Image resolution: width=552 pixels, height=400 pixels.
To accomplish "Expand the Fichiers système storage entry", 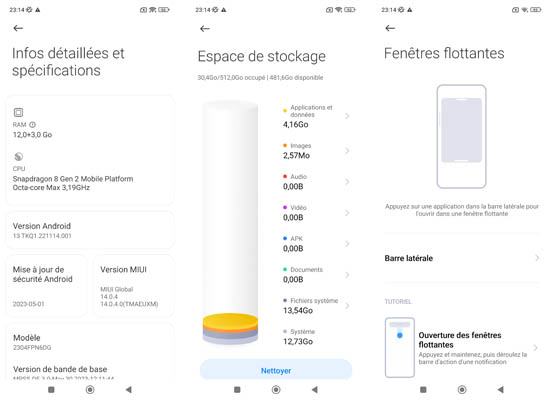I will coord(316,306).
